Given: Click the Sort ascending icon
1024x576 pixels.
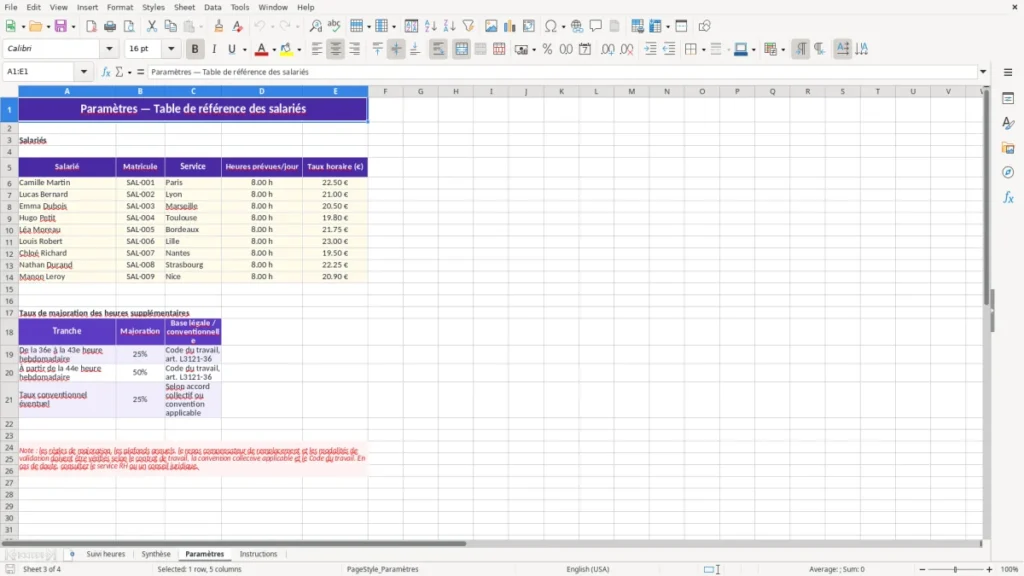Looking at the screenshot, I should tap(430, 26).
